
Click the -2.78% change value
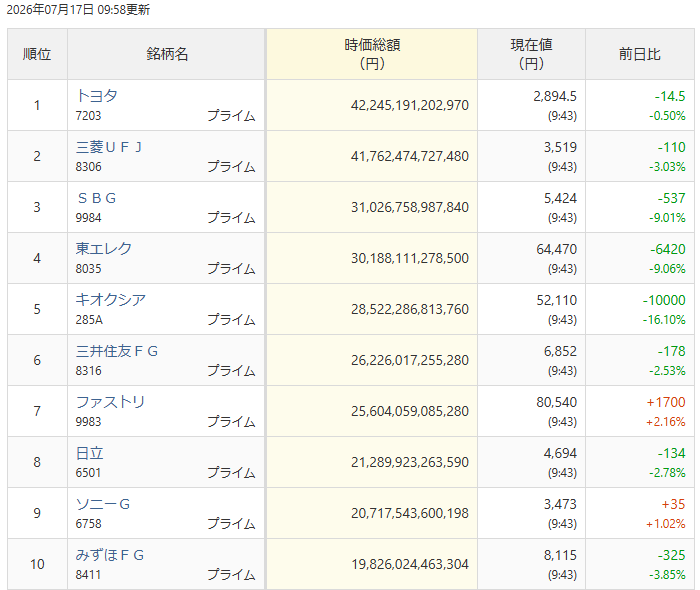(667, 472)
